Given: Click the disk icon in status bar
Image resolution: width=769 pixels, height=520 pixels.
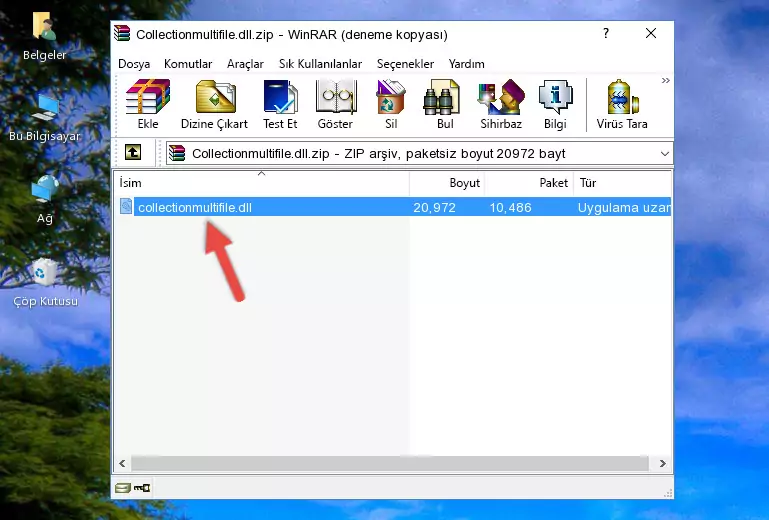Looking at the screenshot, I should (123, 488).
